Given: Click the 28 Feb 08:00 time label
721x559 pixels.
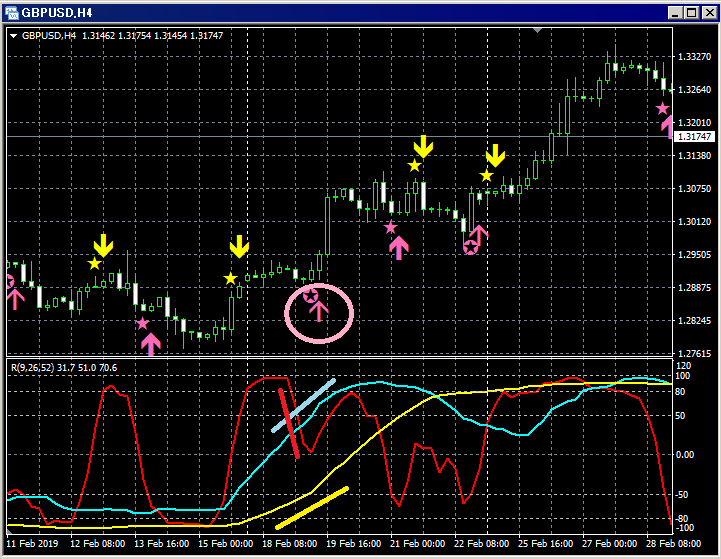Looking at the screenshot, I should pos(673,544).
